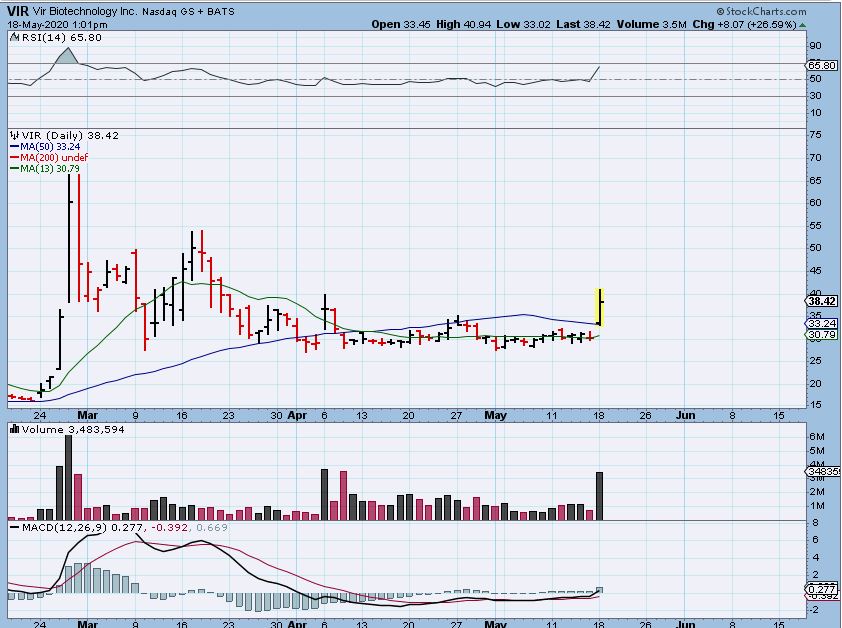This screenshot has width=842, height=628.
Task: Click 'Nasdaq GS + BATS' exchange label
Action: tap(188, 11)
